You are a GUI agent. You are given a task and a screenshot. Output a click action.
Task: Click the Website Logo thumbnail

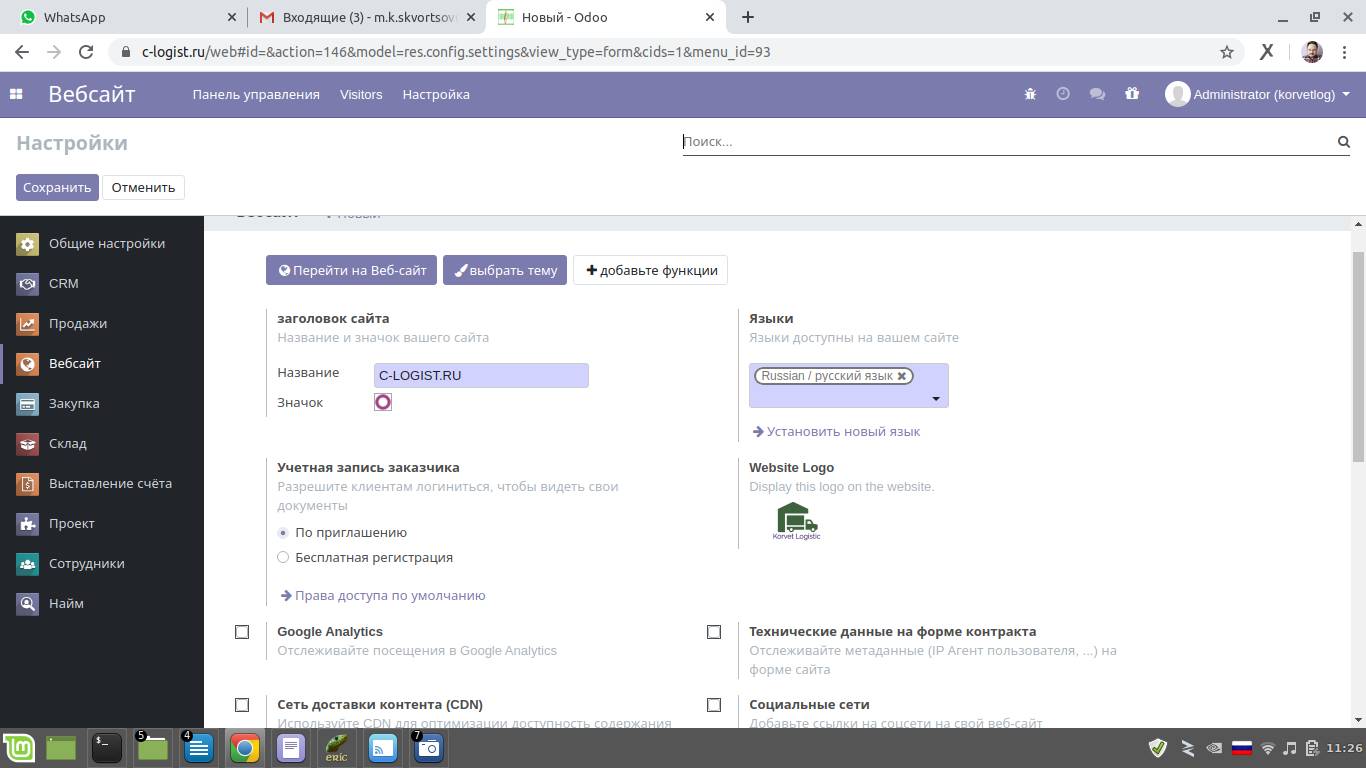coord(796,521)
